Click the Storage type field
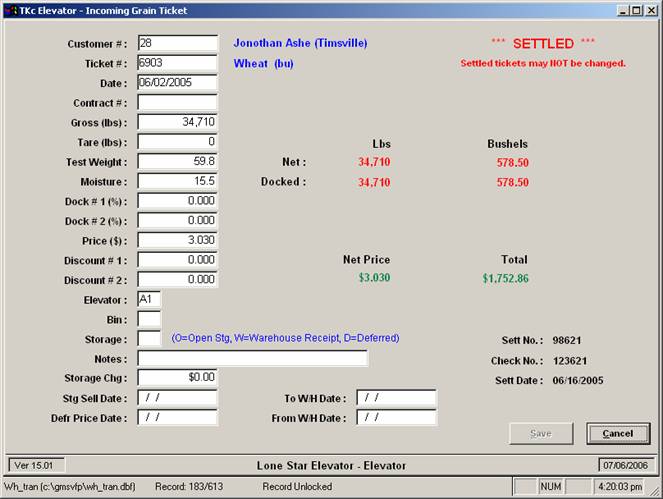 pos(149,338)
